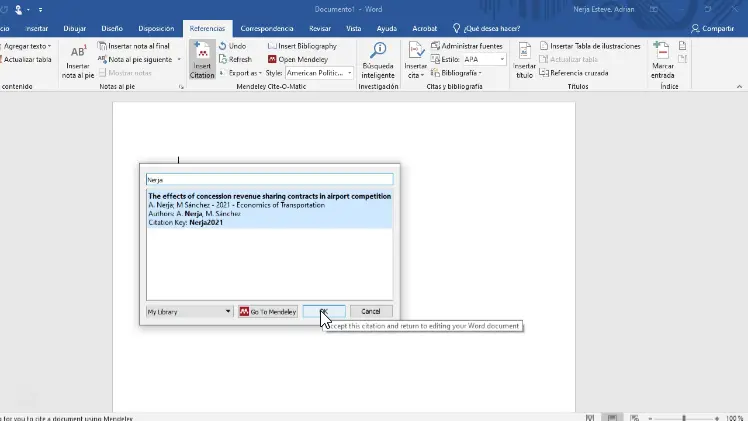Click OK to accept the citation
Image resolution: width=748 pixels, height=421 pixels.
[x=324, y=311]
